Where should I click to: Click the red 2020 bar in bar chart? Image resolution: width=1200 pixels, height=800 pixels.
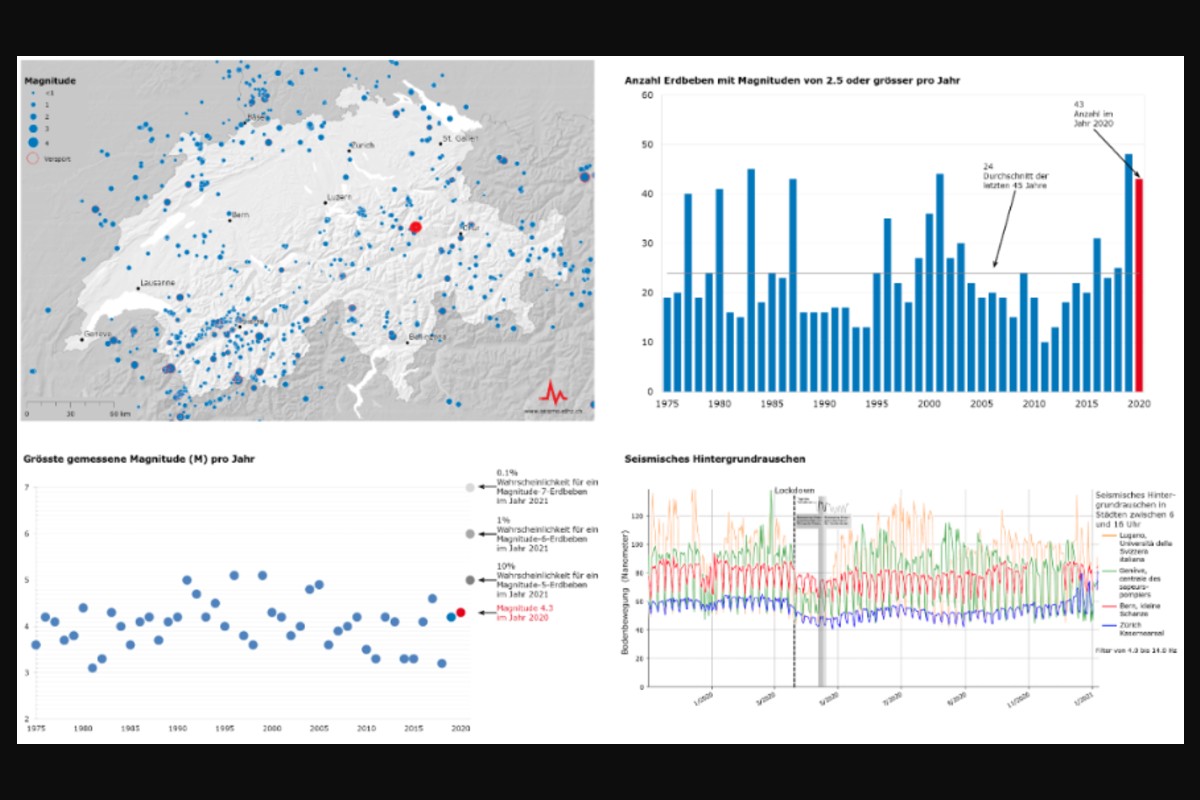[x=1137, y=285]
